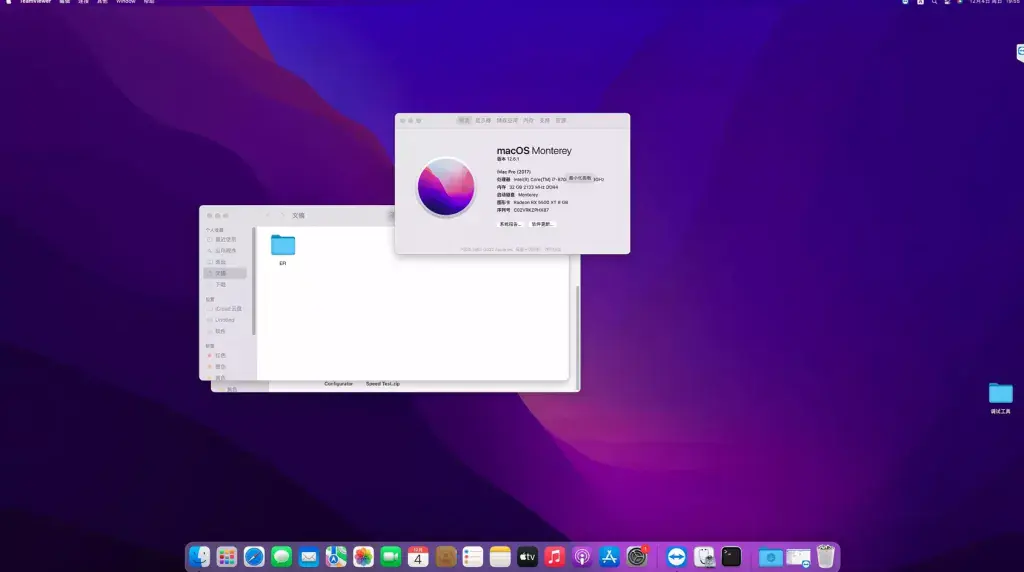Click the macOS Monterey title text
The height and width of the screenshot is (572, 1024).
click(x=534, y=151)
